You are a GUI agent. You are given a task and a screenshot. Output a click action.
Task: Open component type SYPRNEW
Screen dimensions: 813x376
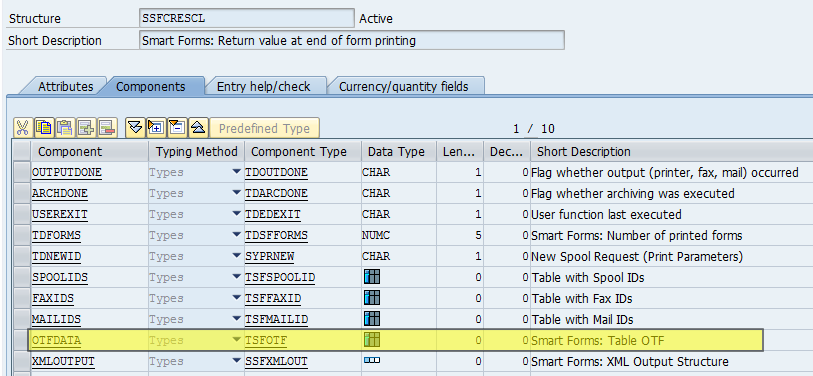[x=270, y=256]
